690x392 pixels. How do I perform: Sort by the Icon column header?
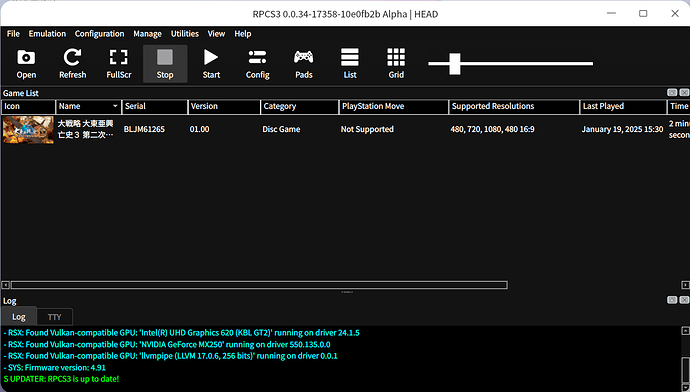pyautogui.click(x=29, y=106)
